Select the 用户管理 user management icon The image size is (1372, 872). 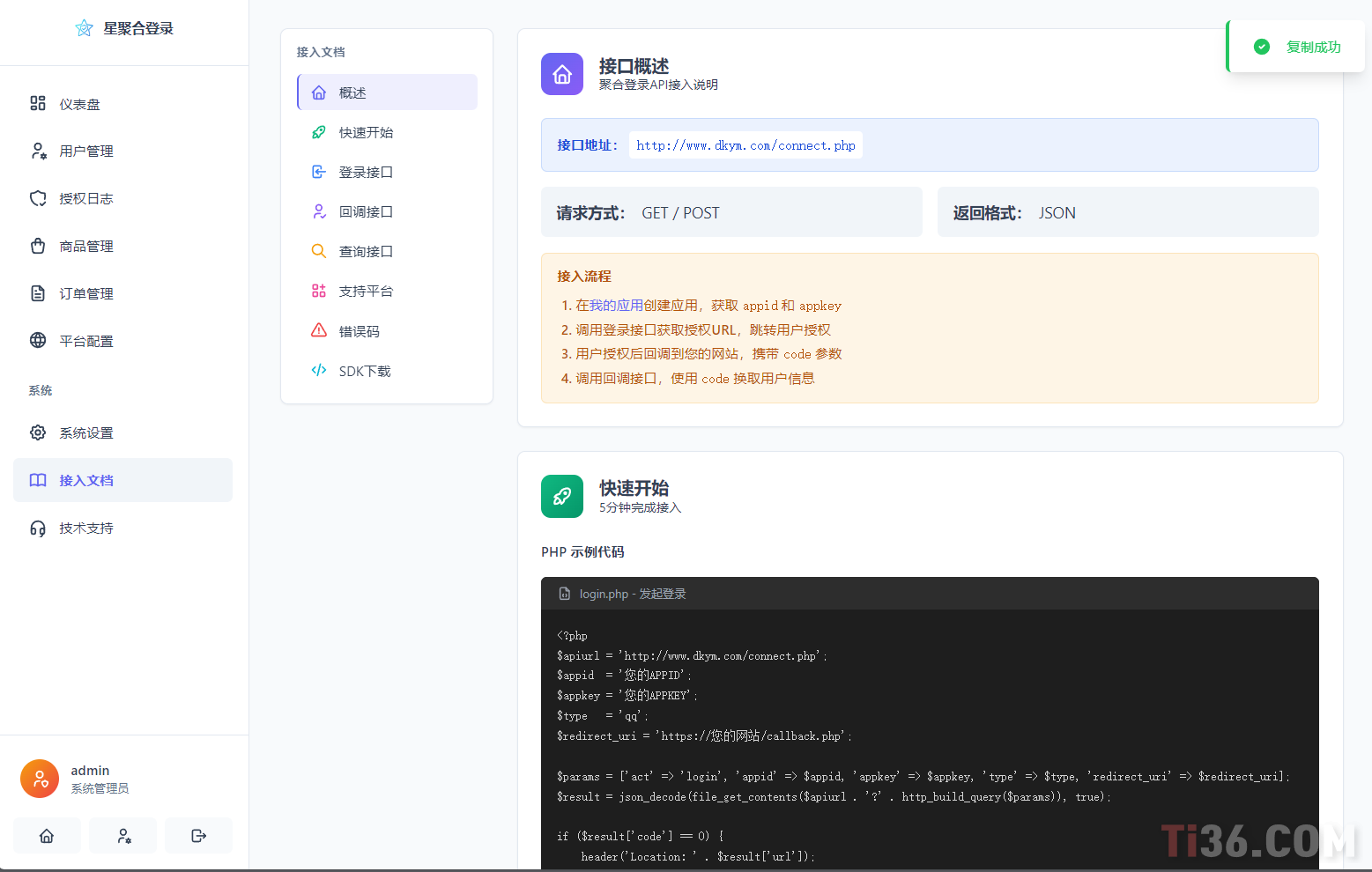pos(39,151)
